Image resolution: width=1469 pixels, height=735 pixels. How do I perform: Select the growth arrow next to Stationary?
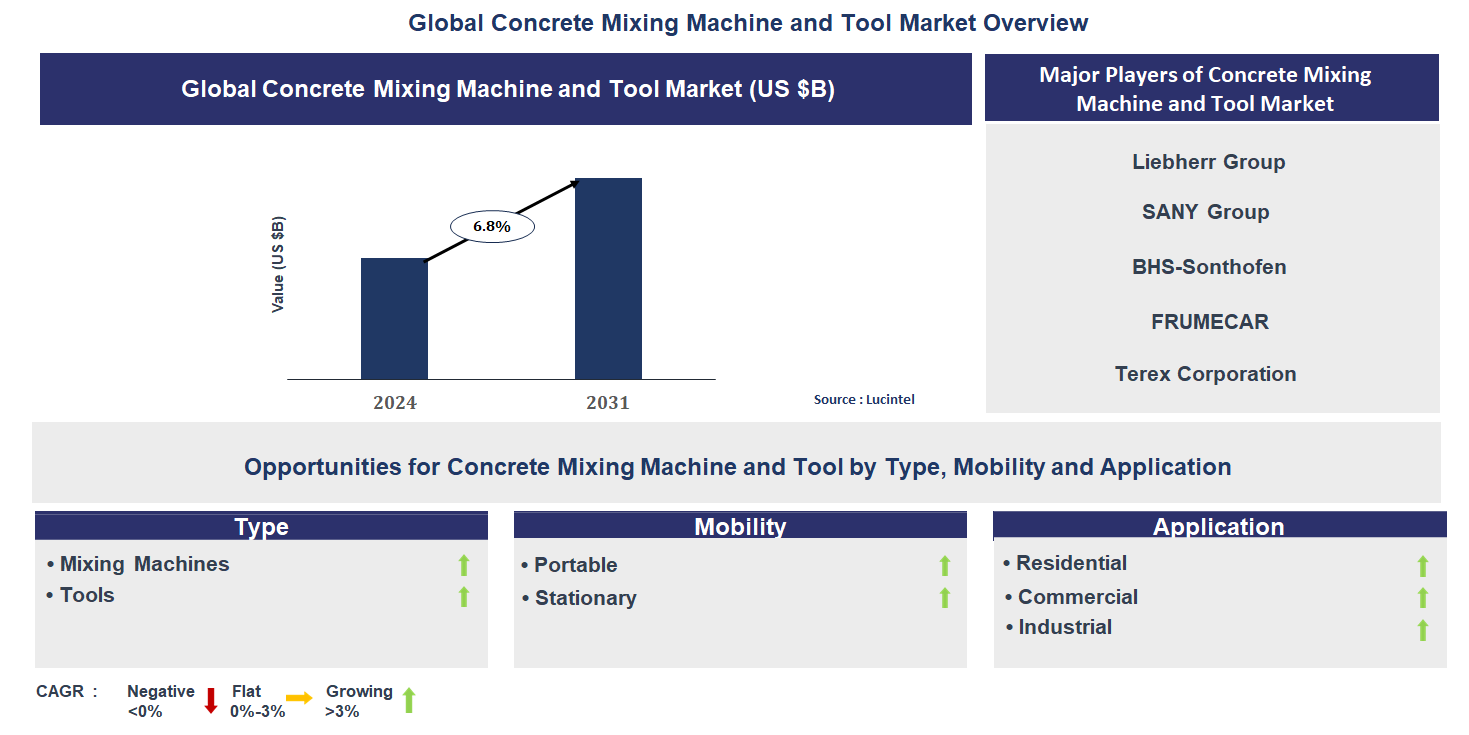pos(944,599)
